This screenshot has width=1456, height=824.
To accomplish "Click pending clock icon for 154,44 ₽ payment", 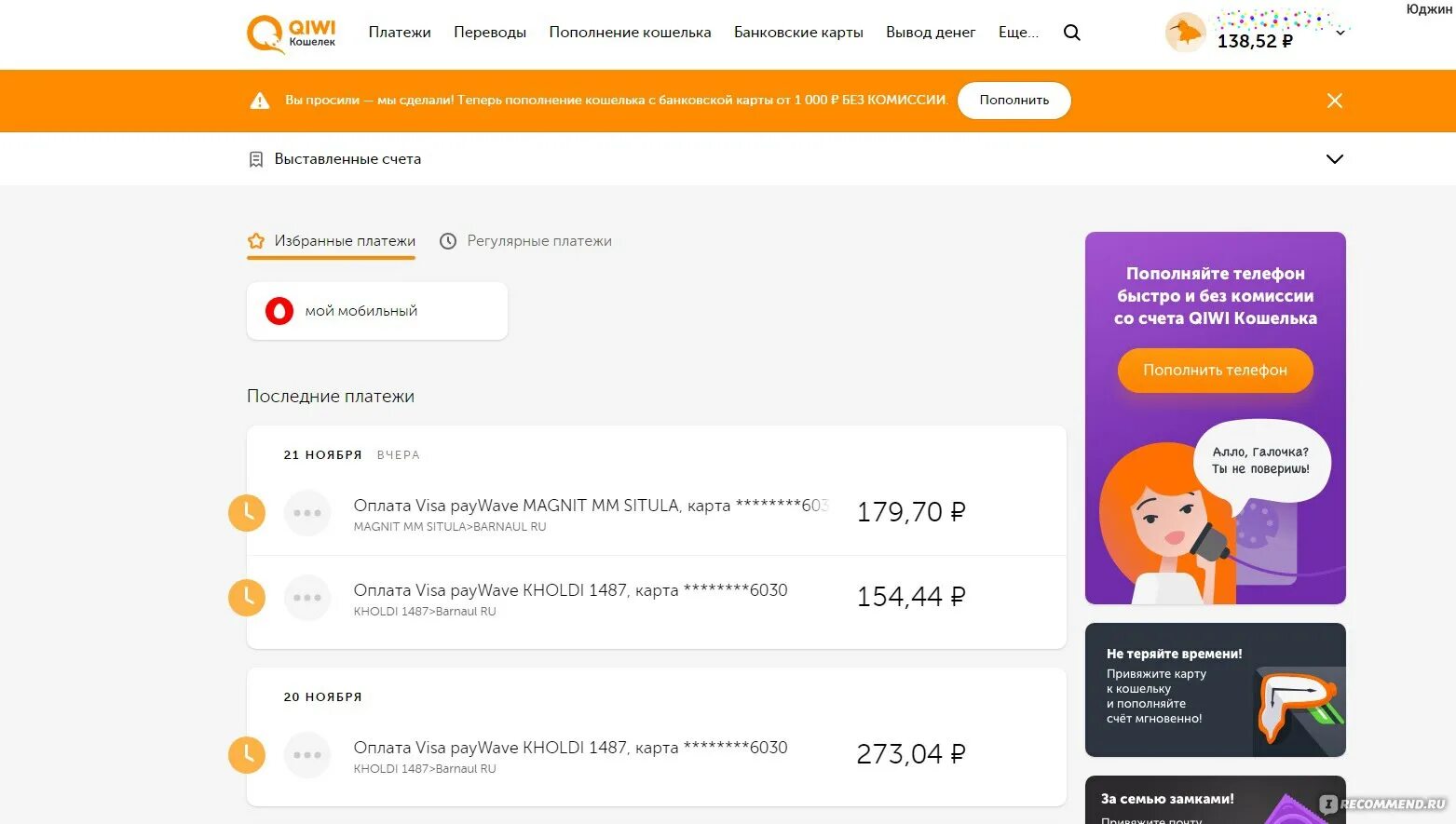I will tap(247, 598).
